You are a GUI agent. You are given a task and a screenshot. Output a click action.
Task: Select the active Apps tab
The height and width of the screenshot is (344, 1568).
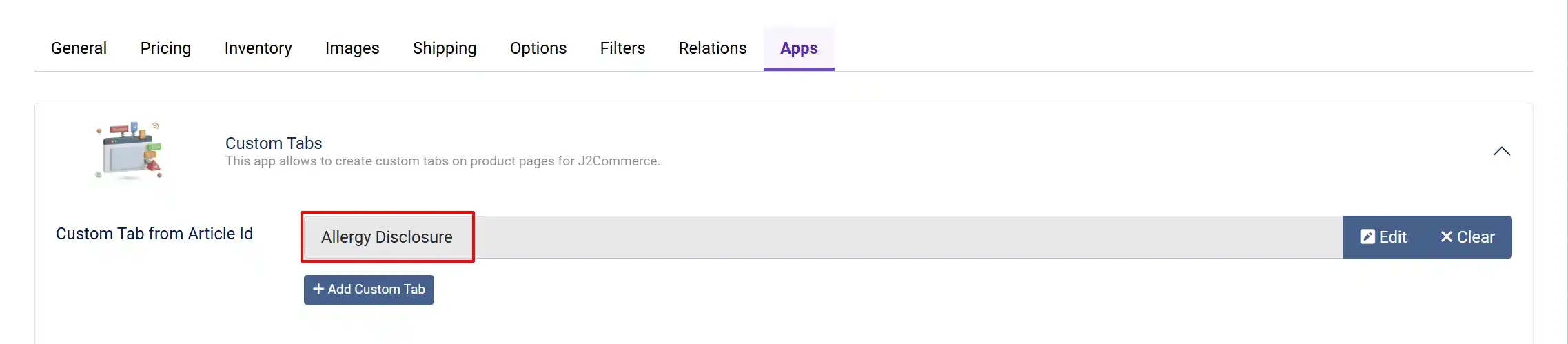(799, 48)
